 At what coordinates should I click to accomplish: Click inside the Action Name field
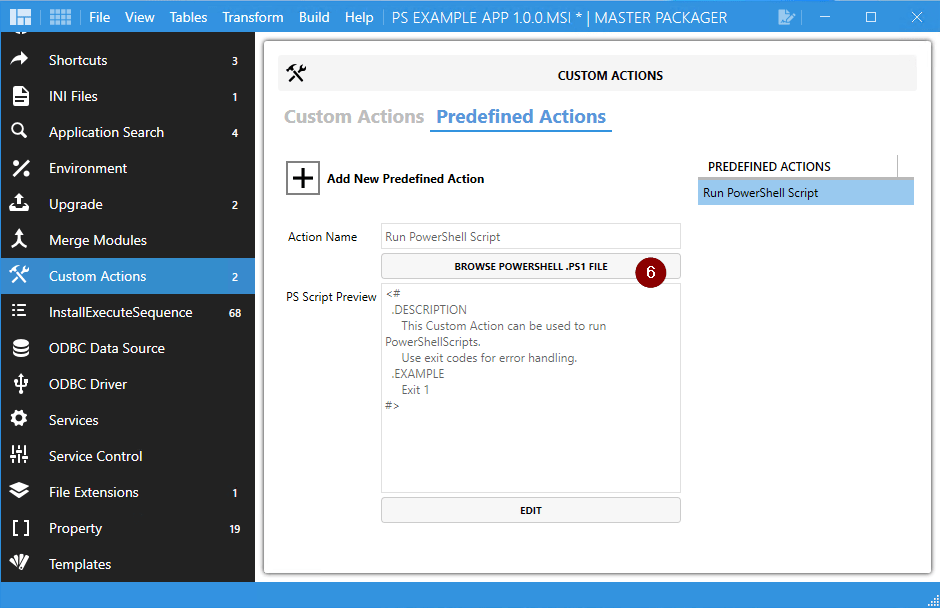530,236
